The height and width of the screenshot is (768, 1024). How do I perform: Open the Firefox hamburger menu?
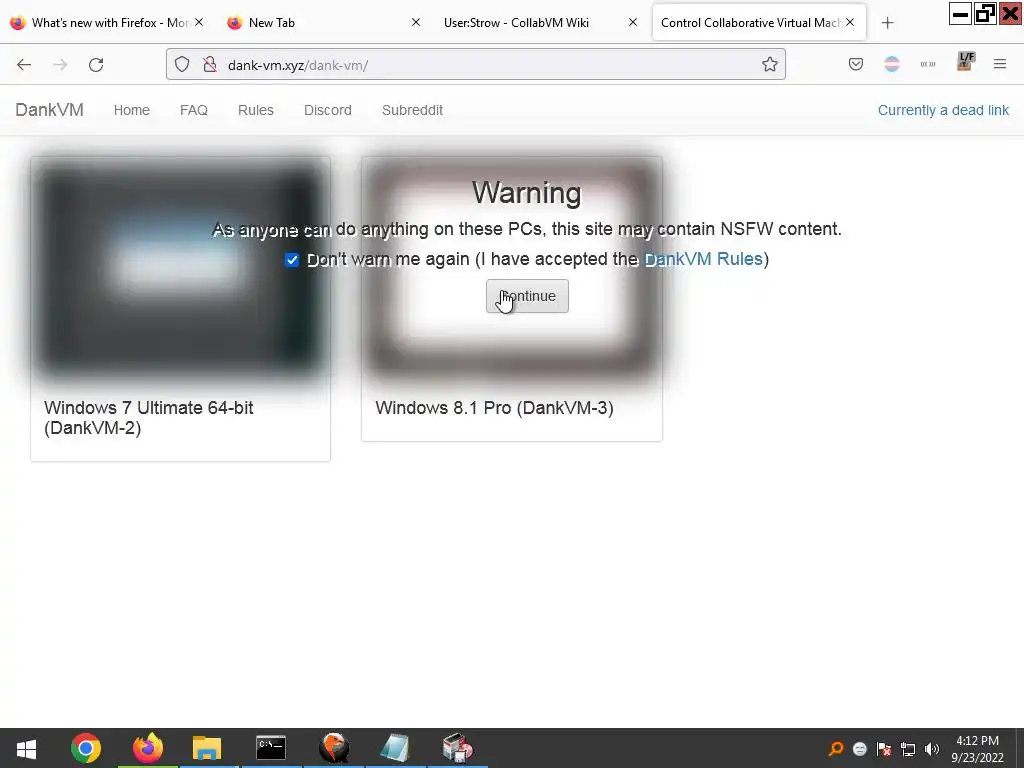click(1000, 64)
